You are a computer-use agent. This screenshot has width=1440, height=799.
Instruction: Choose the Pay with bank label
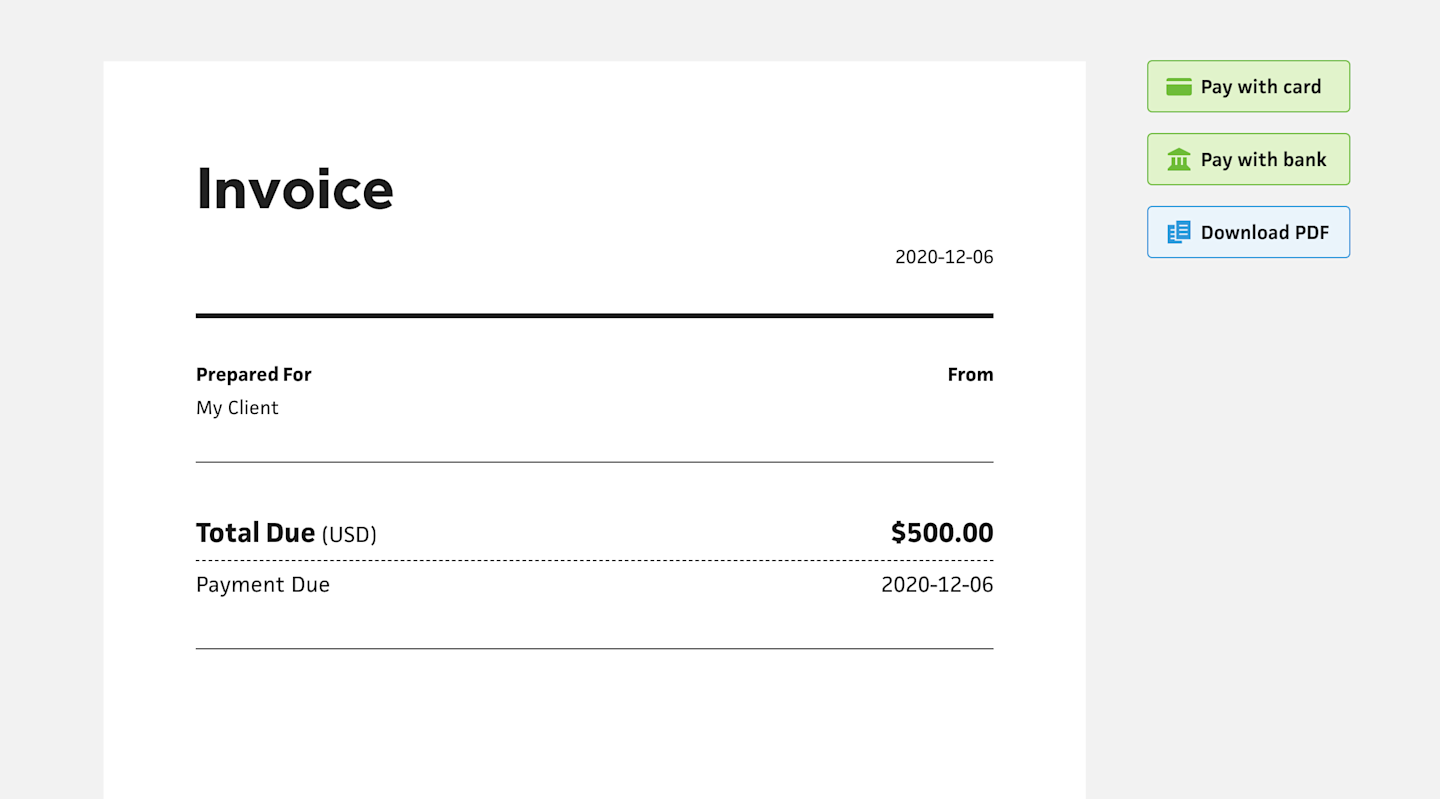coord(1263,160)
